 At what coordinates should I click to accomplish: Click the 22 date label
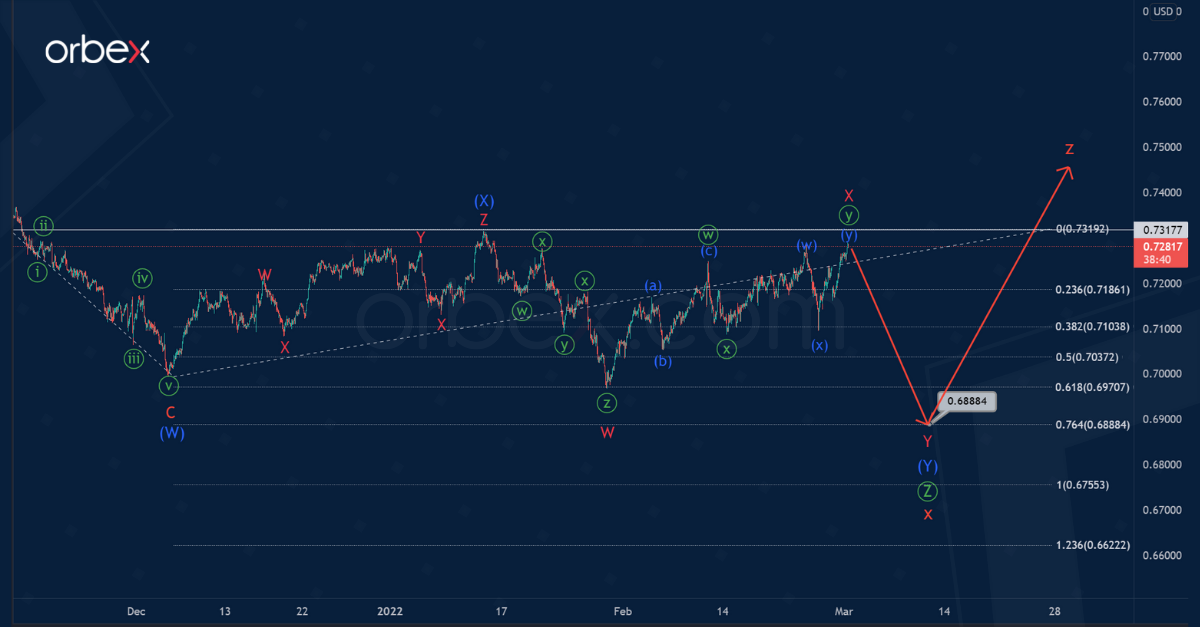point(302,611)
